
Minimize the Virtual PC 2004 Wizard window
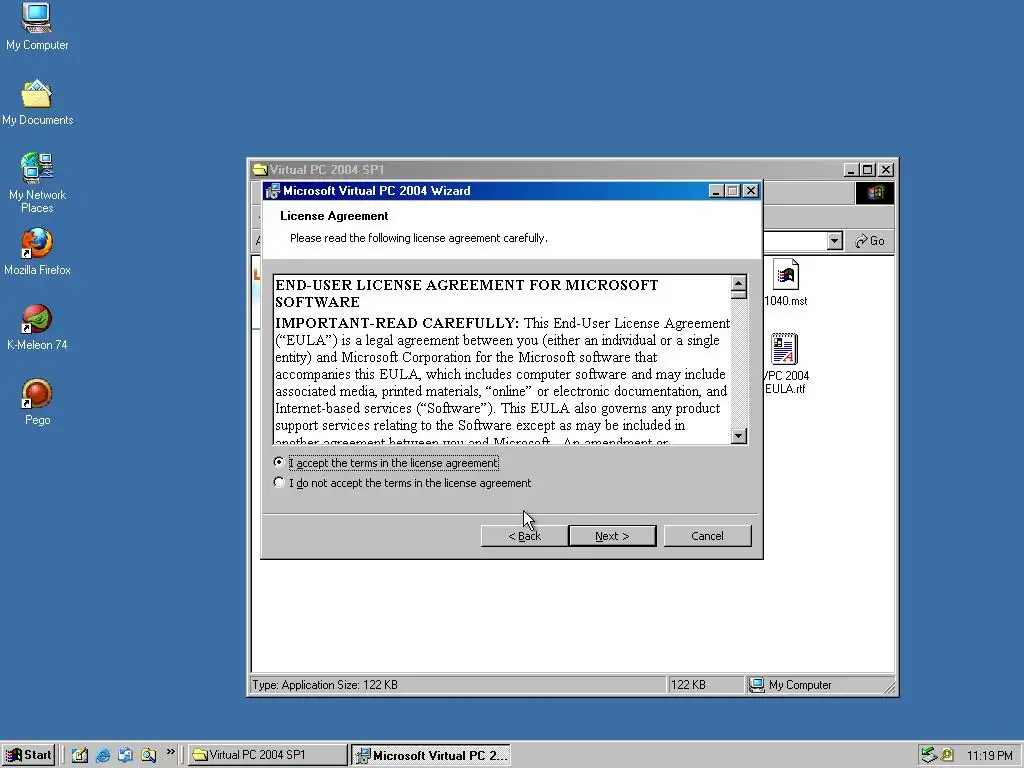pos(716,191)
